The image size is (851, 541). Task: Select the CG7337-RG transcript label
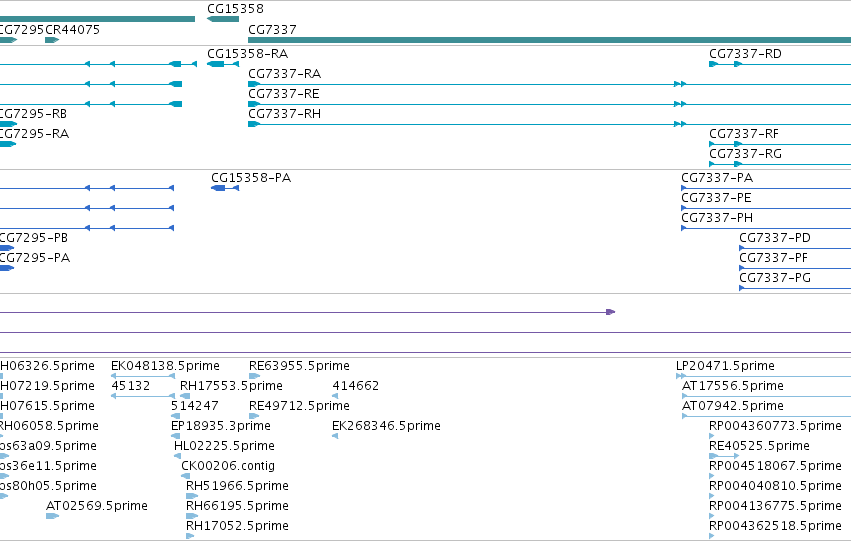746,154
